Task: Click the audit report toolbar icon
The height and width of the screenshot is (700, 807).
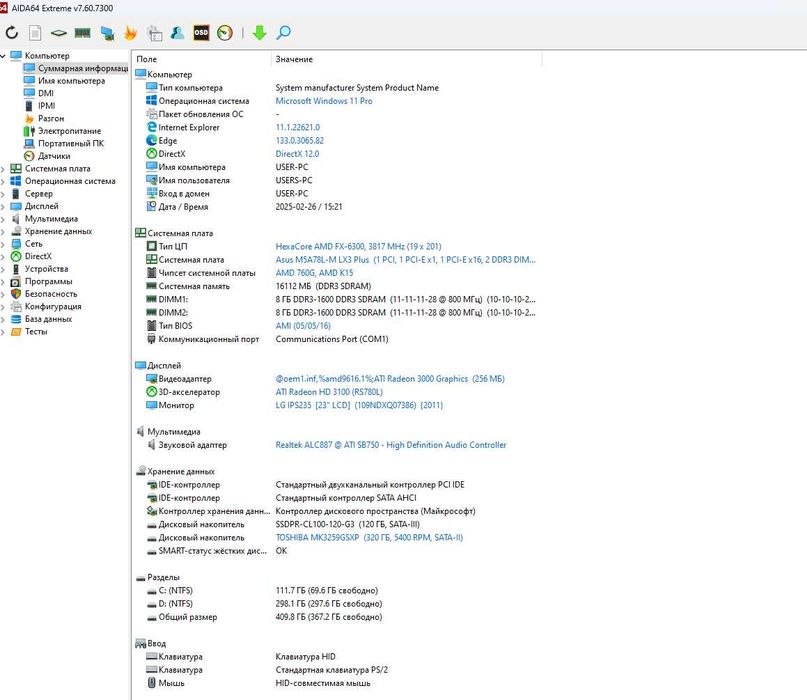Action: [x=154, y=33]
